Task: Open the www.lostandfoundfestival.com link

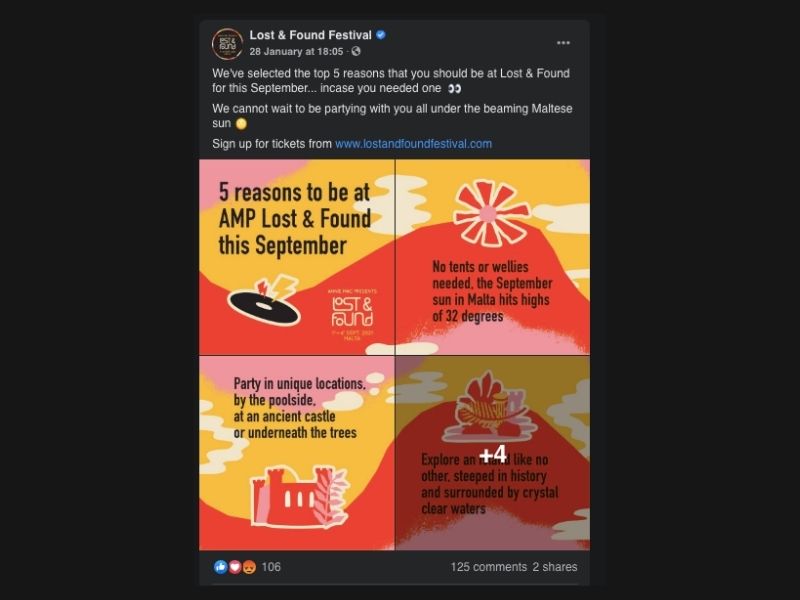Action: coord(413,144)
